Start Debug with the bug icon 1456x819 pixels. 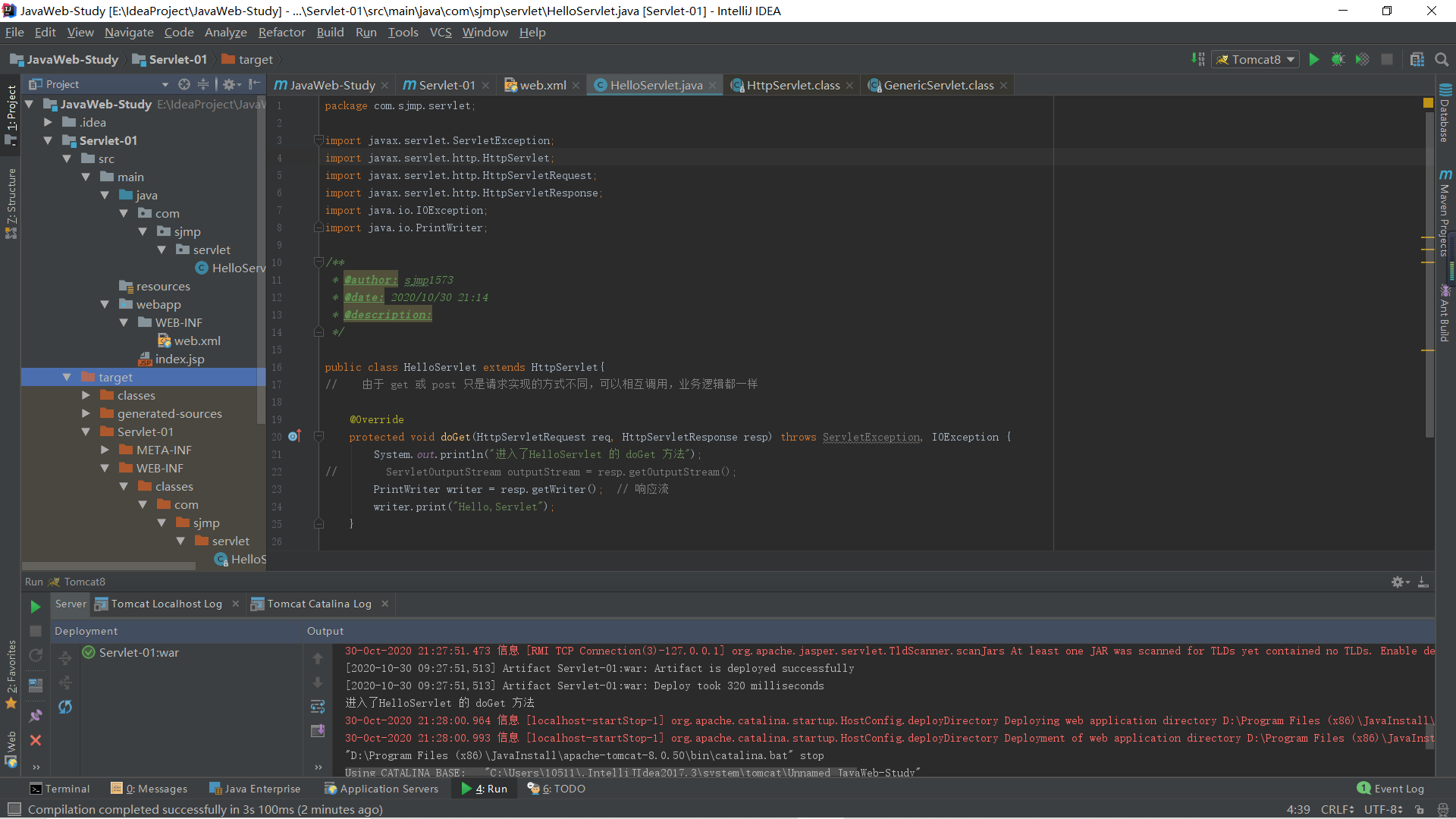[1338, 59]
